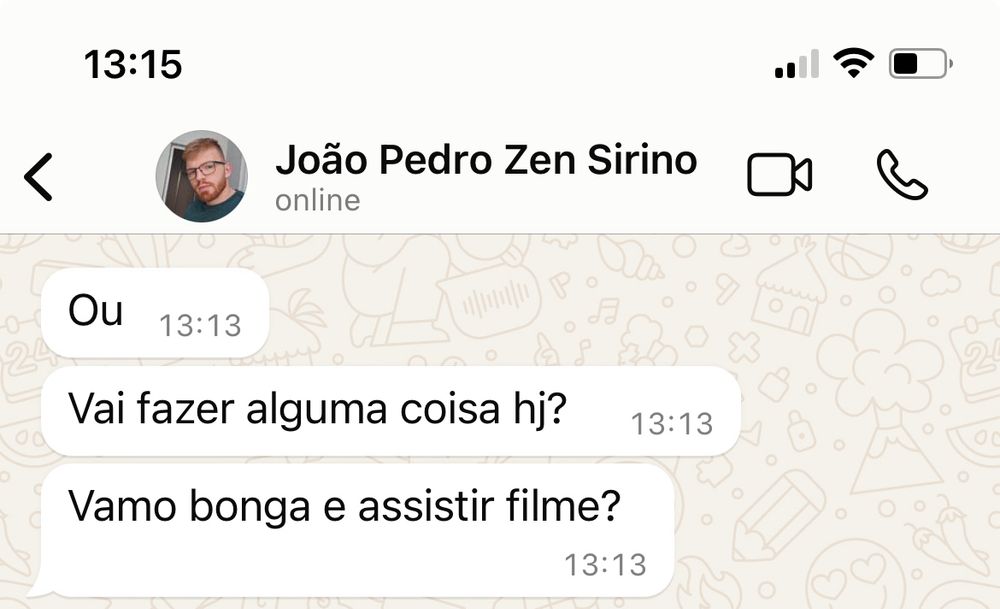Tap the empty wallpaper right of the Ou bubble
This screenshot has height=609, width=1000.
[631, 312]
